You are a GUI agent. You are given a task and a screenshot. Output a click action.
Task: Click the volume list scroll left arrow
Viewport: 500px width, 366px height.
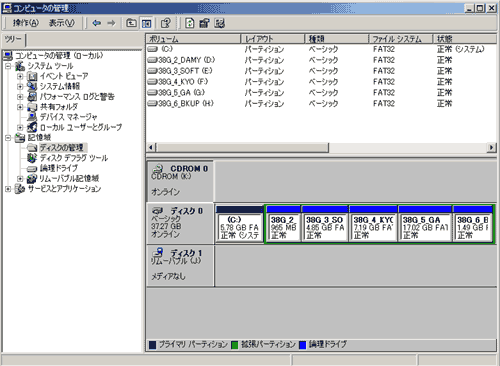(151, 147)
